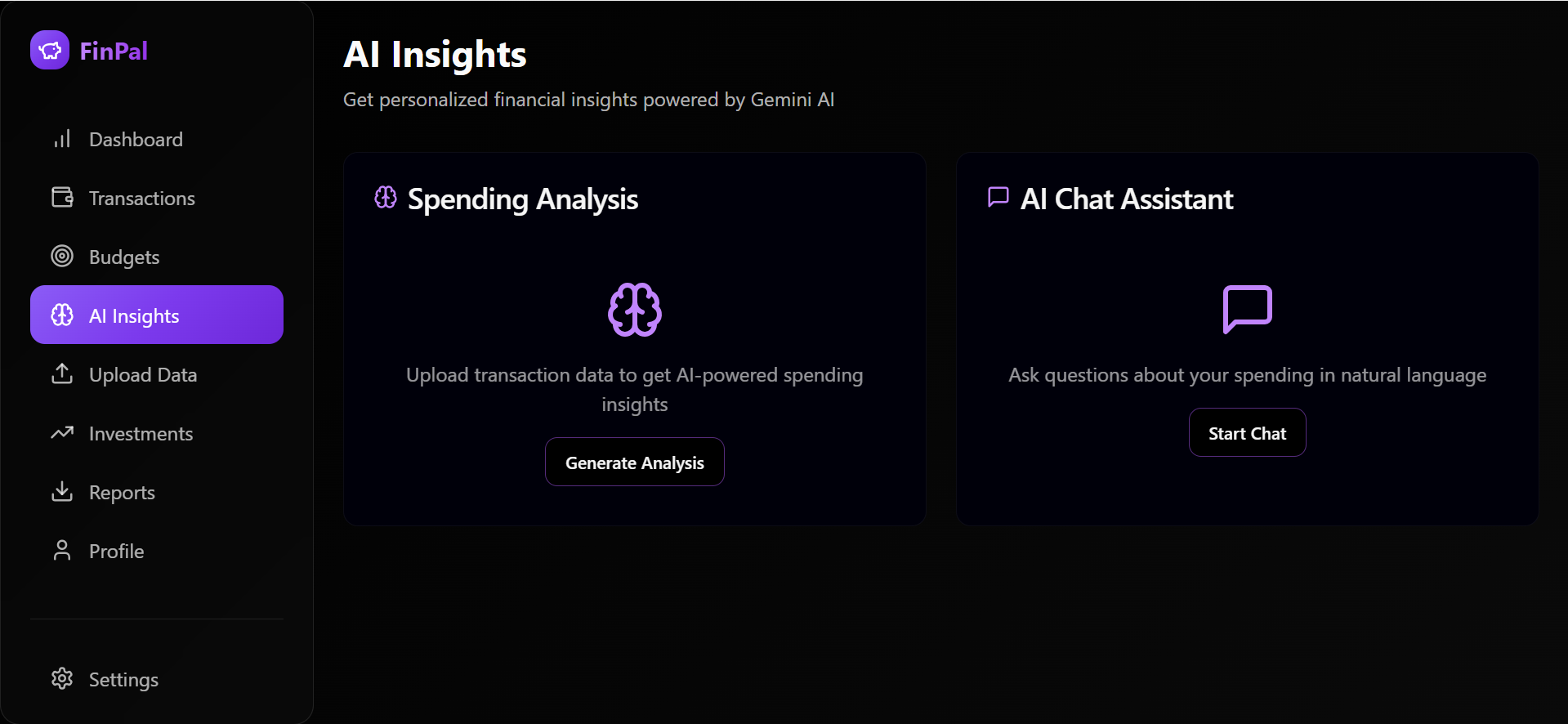Click the Settings gear icon
1568x724 pixels.
(x=62, y=679)
